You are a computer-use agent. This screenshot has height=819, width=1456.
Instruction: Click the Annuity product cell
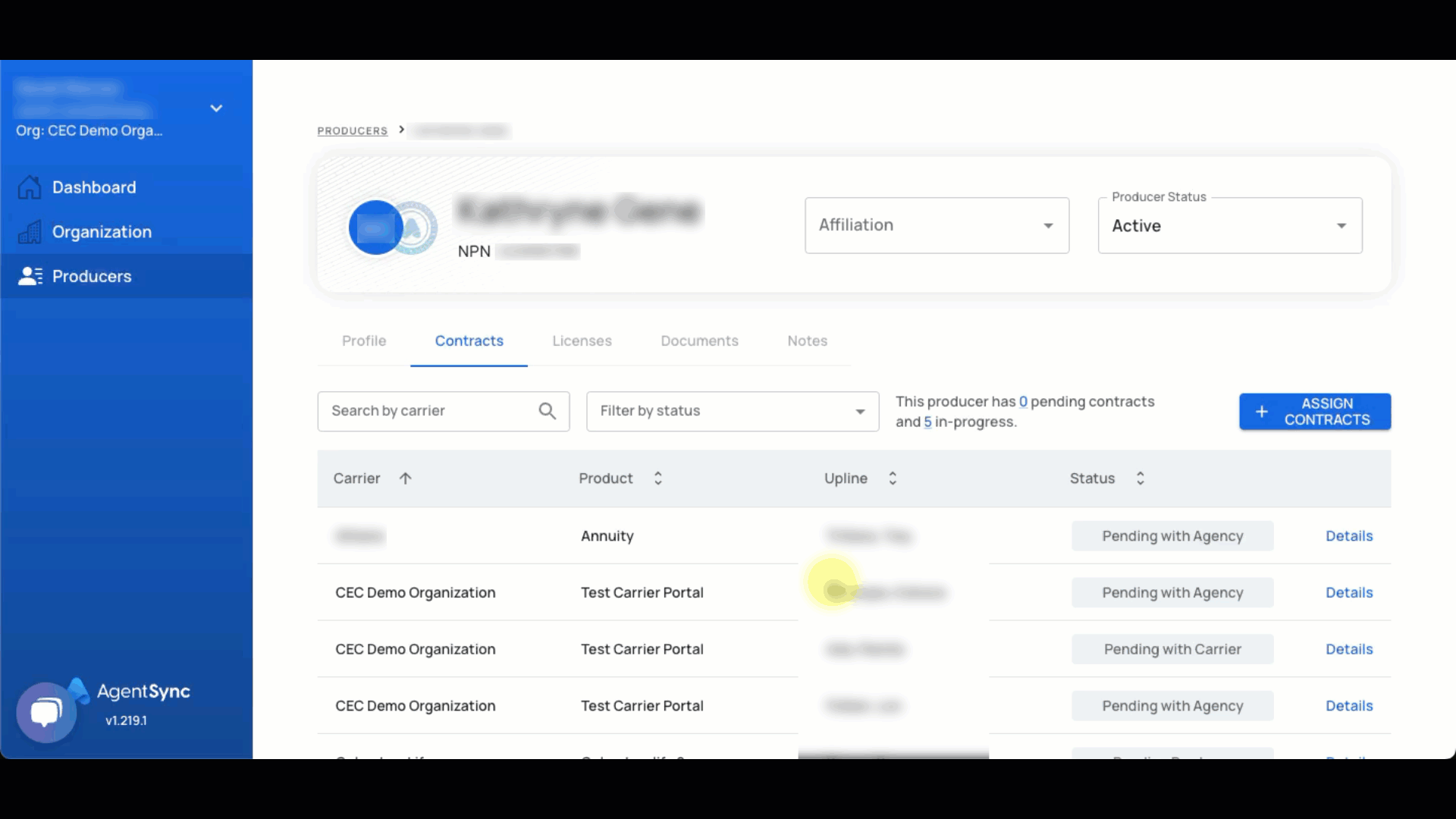pyautogui.click(x=607, y=536)
